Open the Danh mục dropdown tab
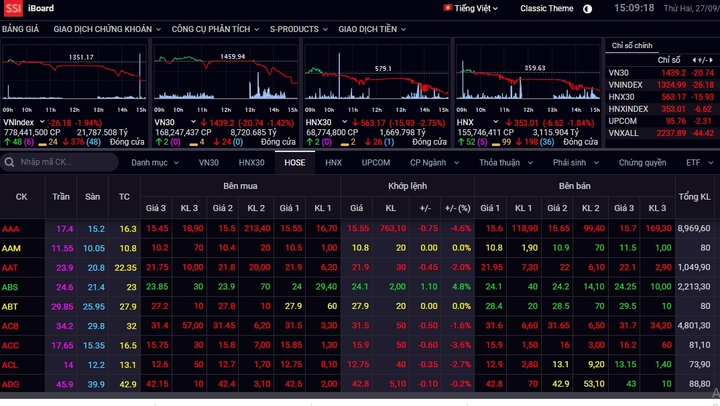Viewport: 720px width, 406px height. tap(153, 161)
